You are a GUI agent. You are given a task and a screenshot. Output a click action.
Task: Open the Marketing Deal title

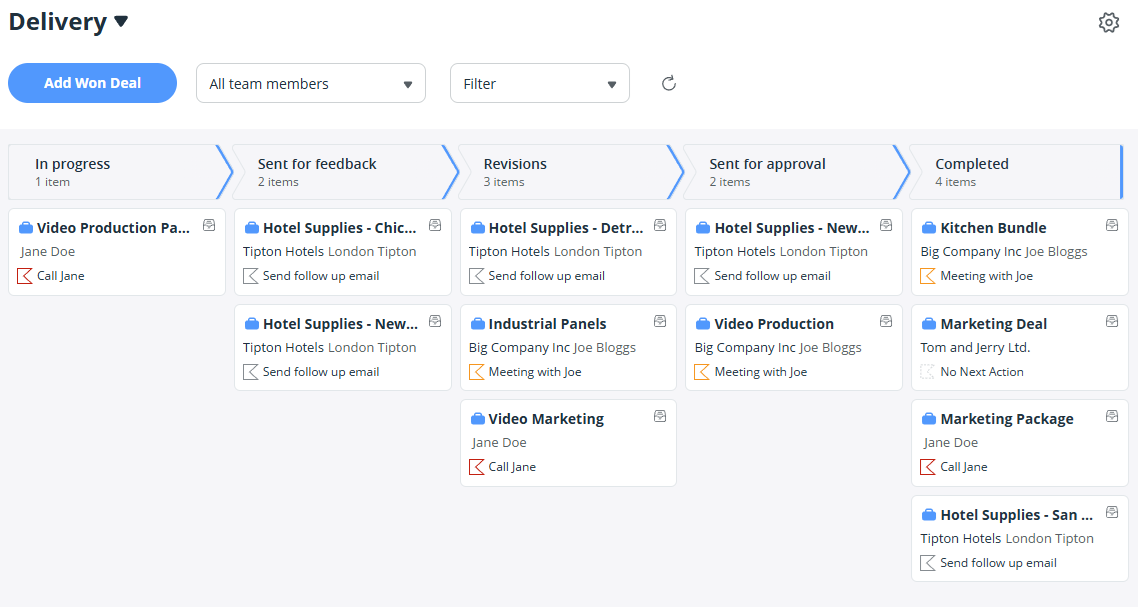(x=994, y=324)
